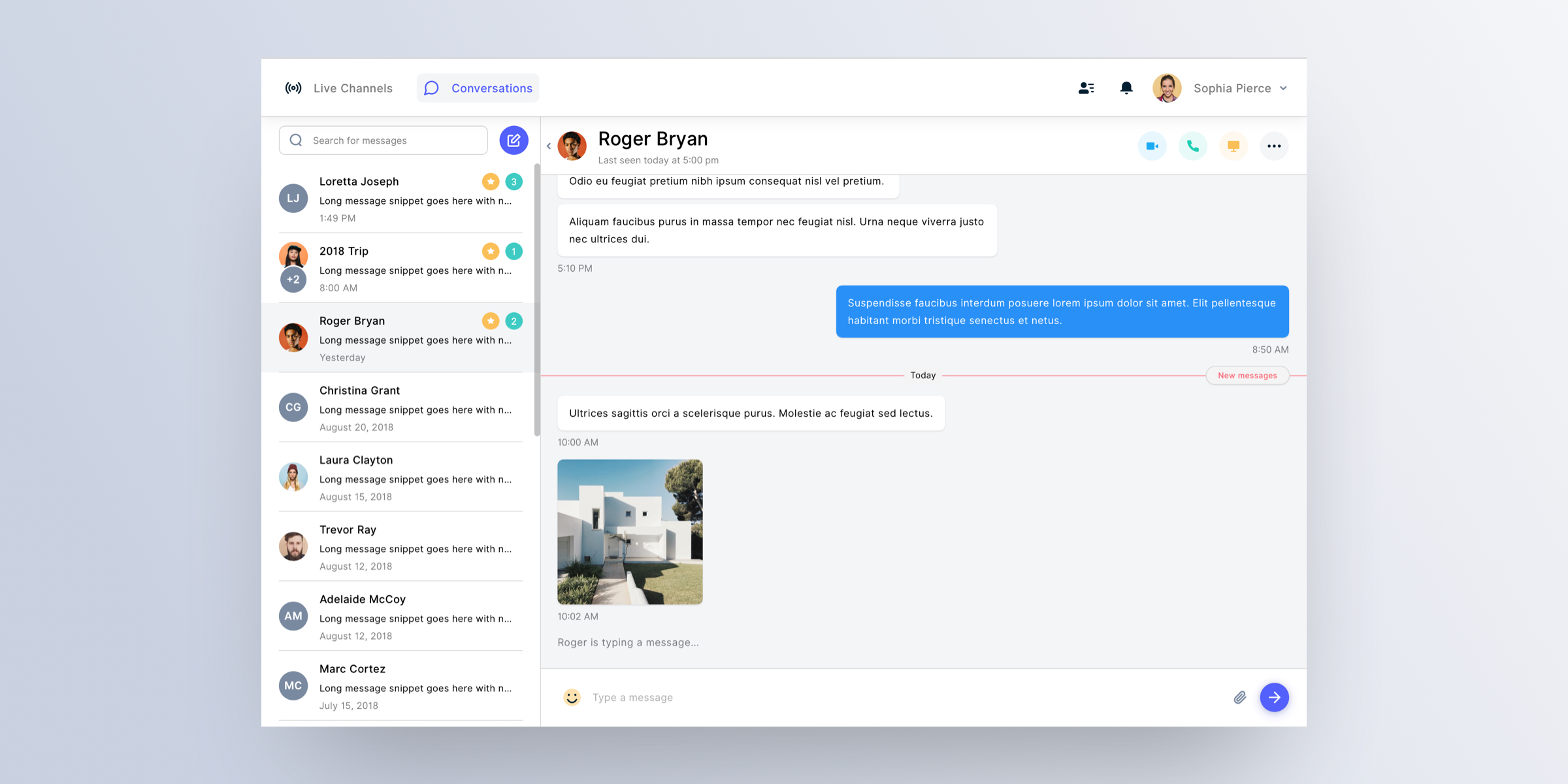Click Laura Clayton's avatar

click(293, 477)
